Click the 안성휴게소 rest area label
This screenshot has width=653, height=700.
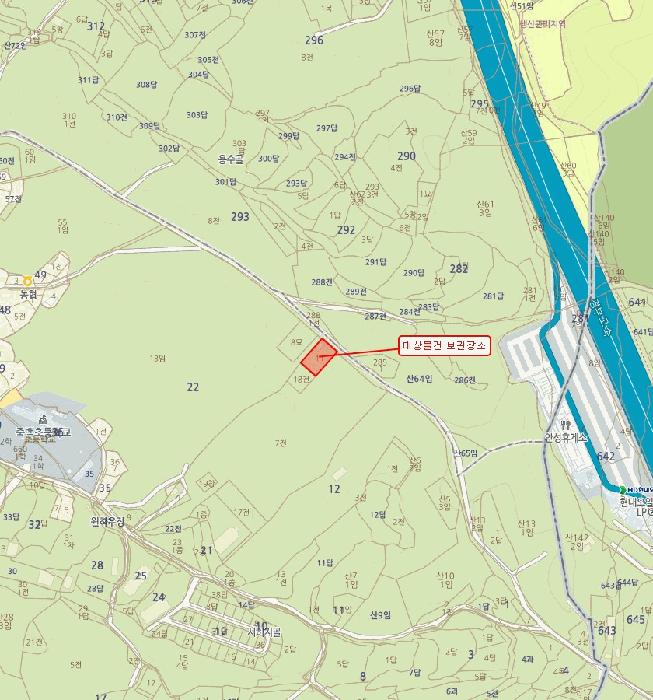click(x=565, y=438)
